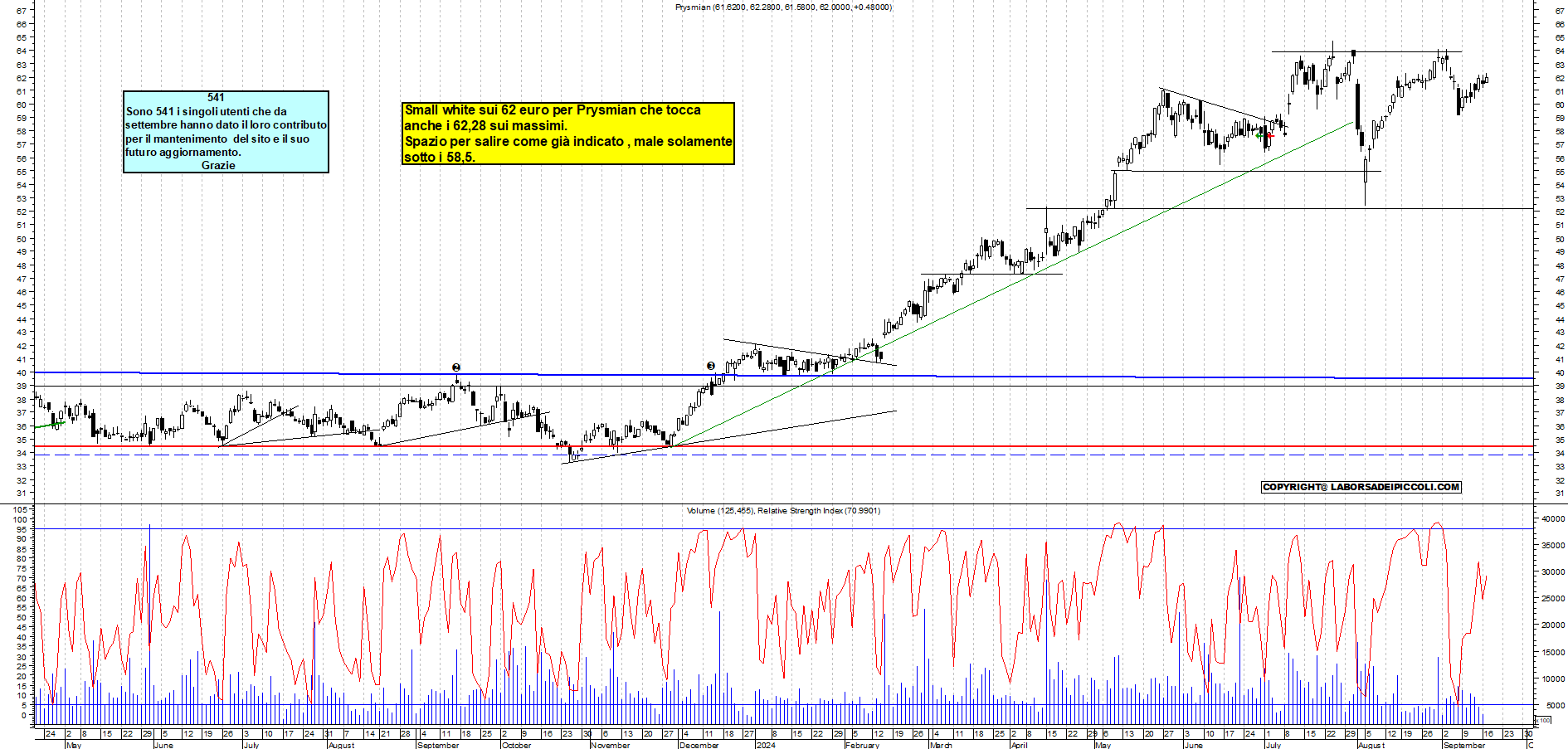Image resolution: width=1568 pixels, height=749 pixels.
Task: Click the March month label on time axis
Action: coord(941,745)
